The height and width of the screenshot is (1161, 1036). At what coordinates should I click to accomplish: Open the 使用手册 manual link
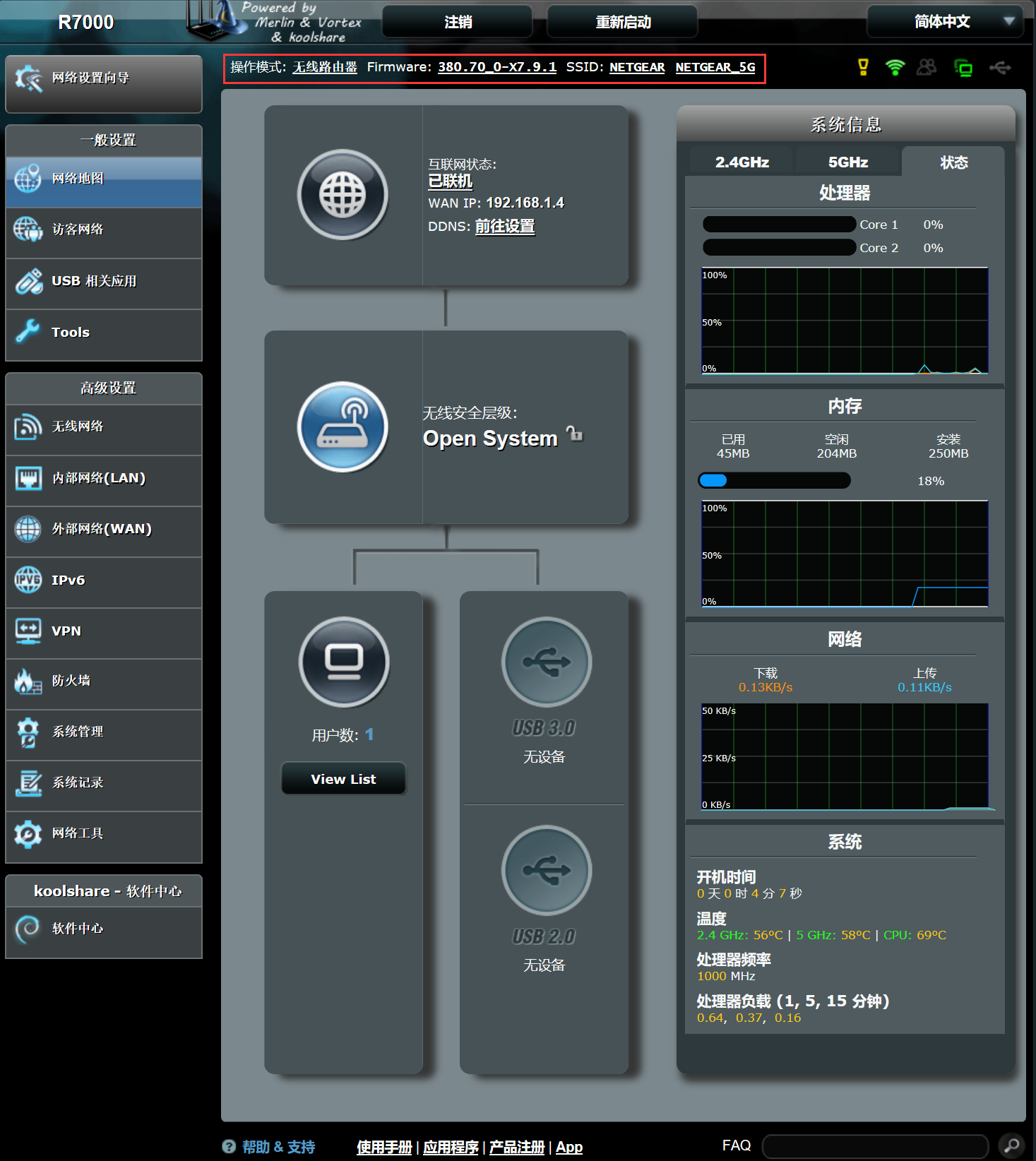click(x=384, y=1147)
